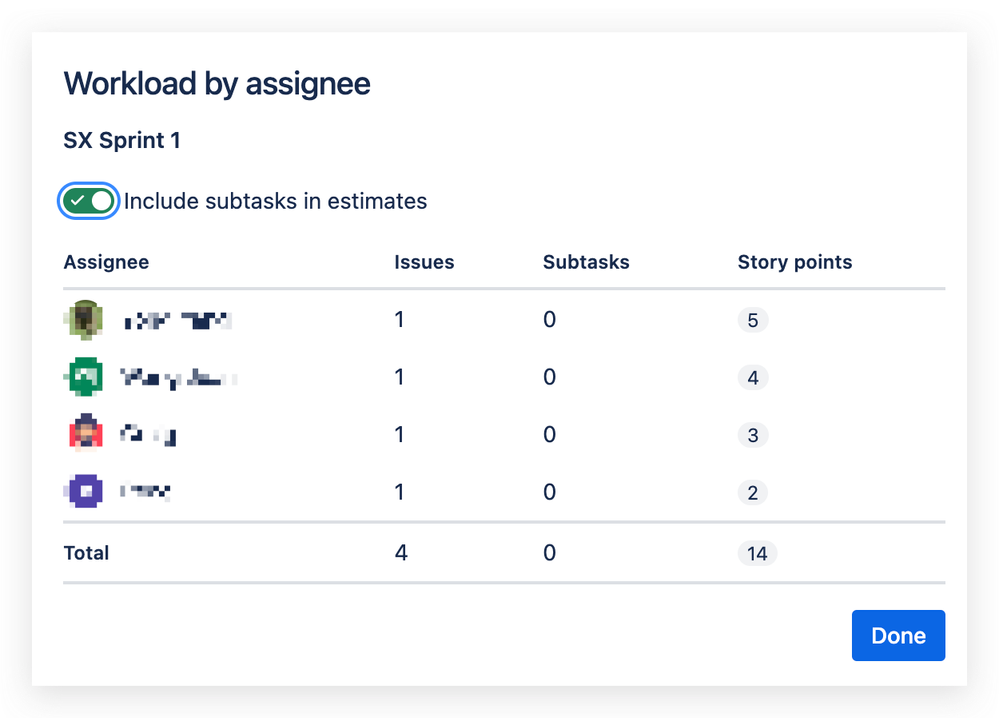Click the total story points badge 14
This screenshot has height=718, width=999.
pos(757,553)
